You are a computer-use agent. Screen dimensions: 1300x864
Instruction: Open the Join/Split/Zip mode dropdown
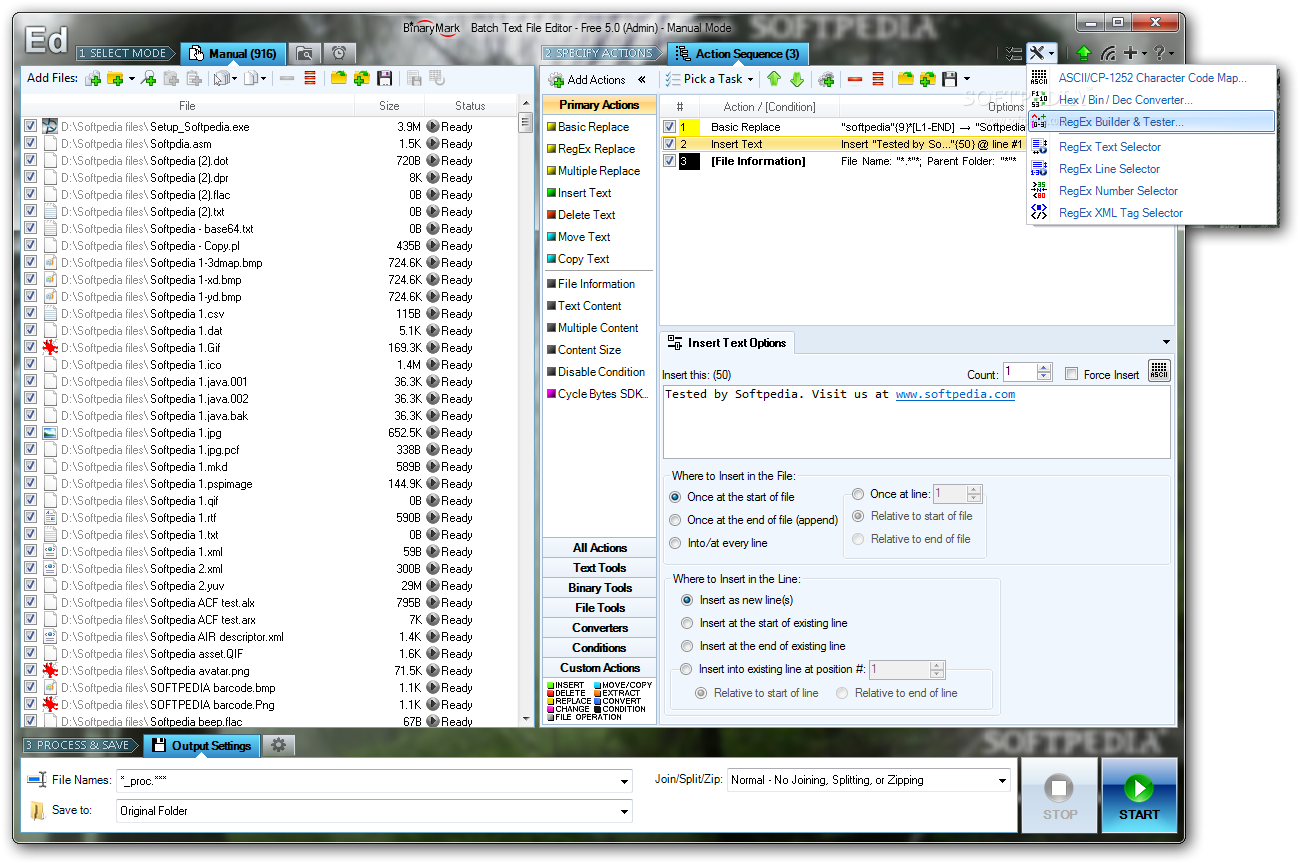pos(1002,781)
